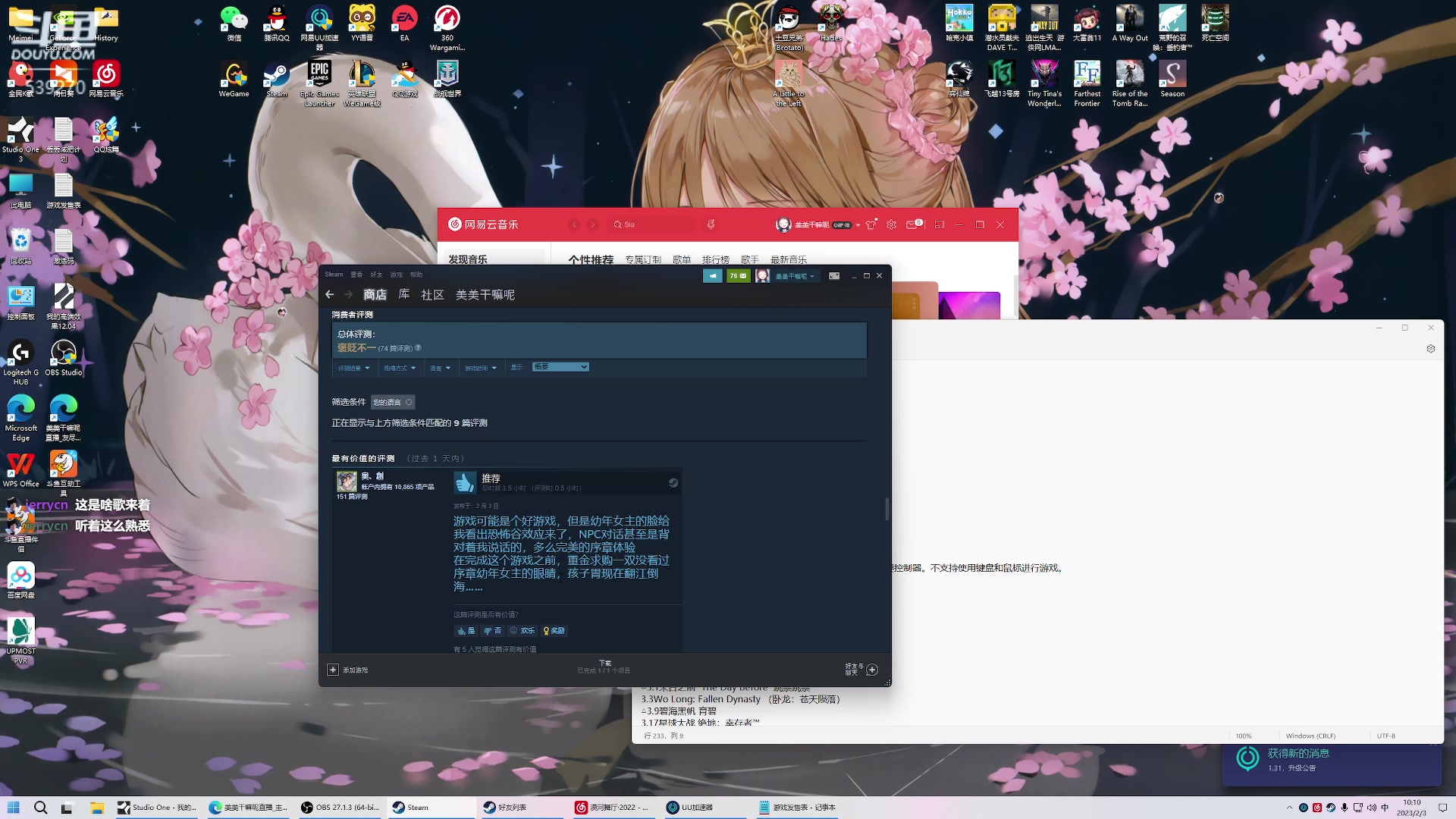Open the 显示 概要 display combo box
This screenshot has height=819, width=1456.
click(x=560, y=367)
